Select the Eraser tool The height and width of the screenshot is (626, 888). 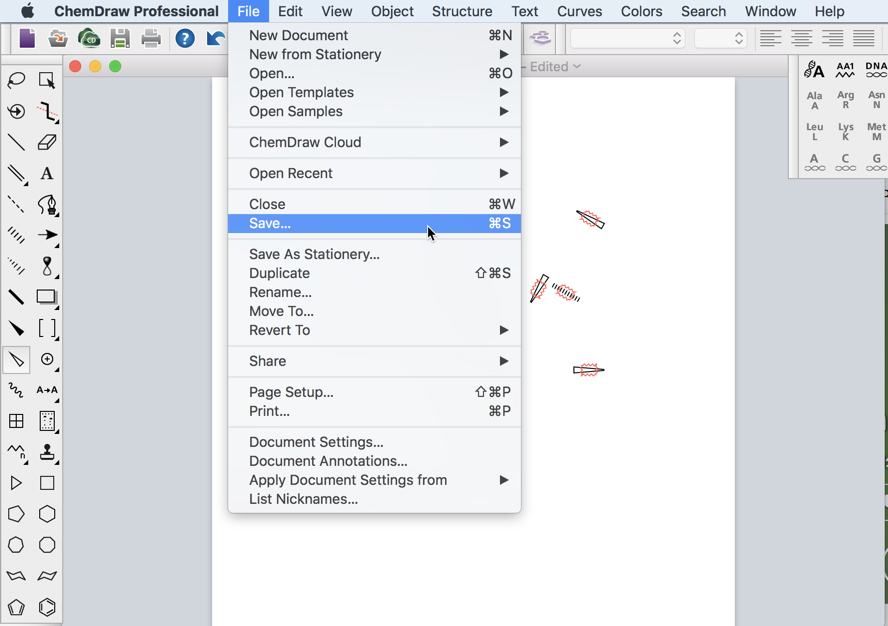click(46, 142)
